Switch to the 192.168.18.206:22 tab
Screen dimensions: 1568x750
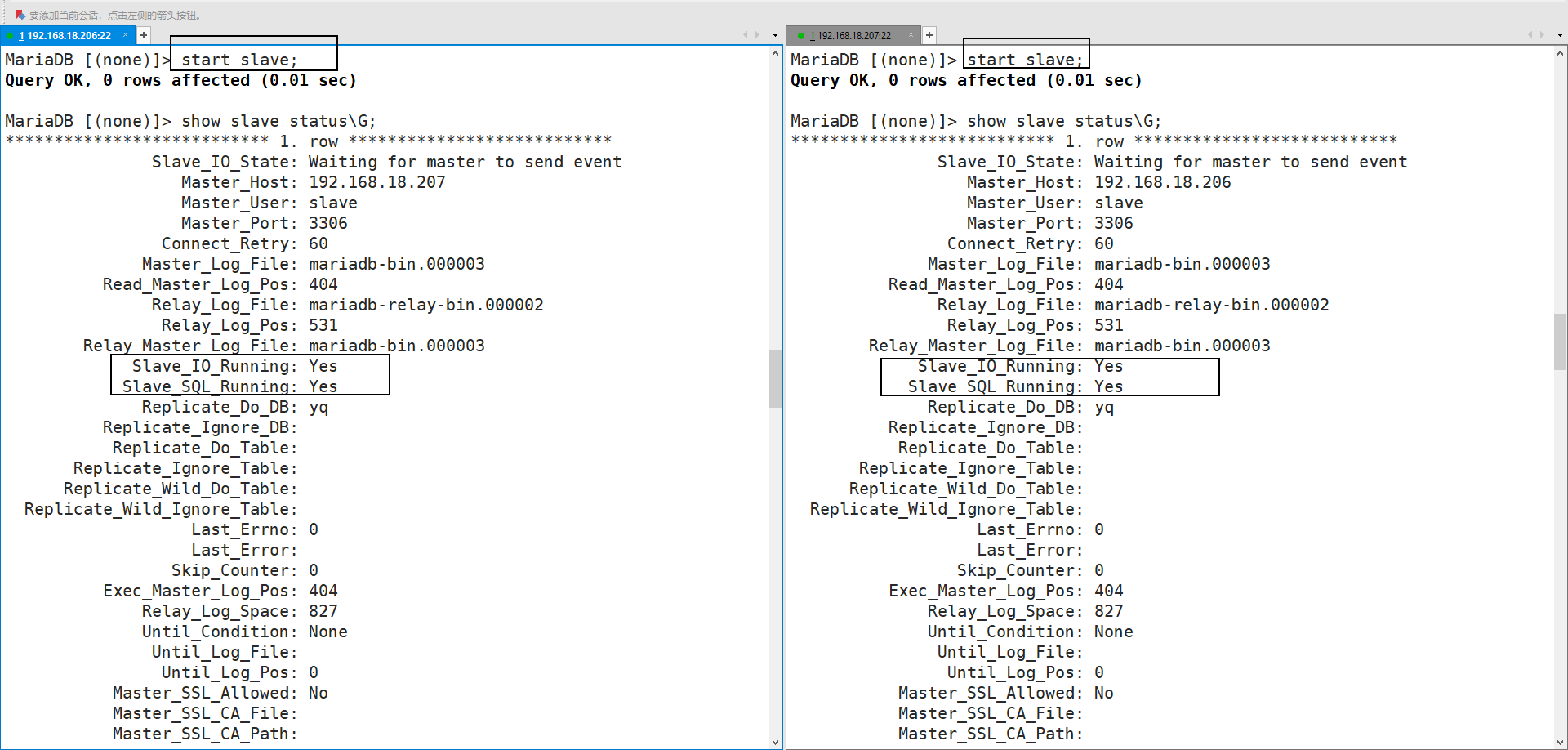tap(65, 36)
